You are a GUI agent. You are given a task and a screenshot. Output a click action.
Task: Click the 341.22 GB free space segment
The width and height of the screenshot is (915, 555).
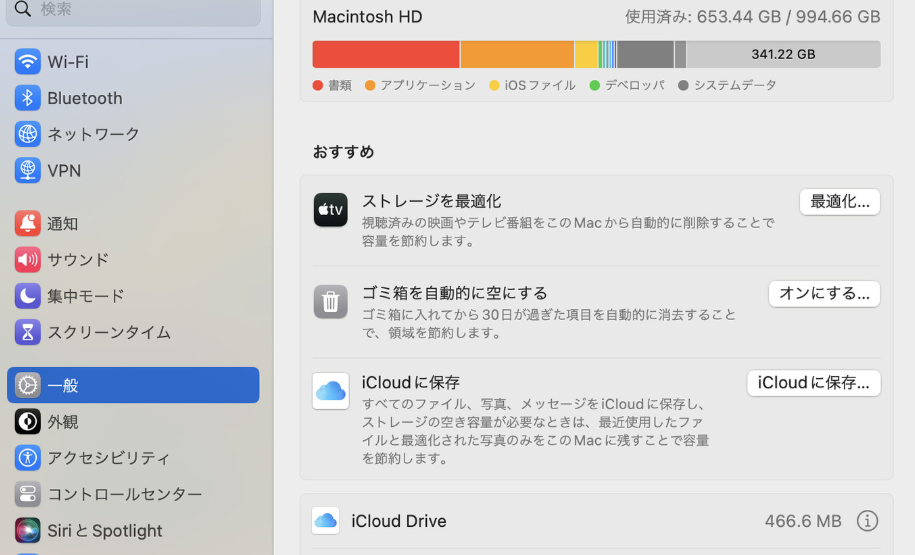click(783, 54)
